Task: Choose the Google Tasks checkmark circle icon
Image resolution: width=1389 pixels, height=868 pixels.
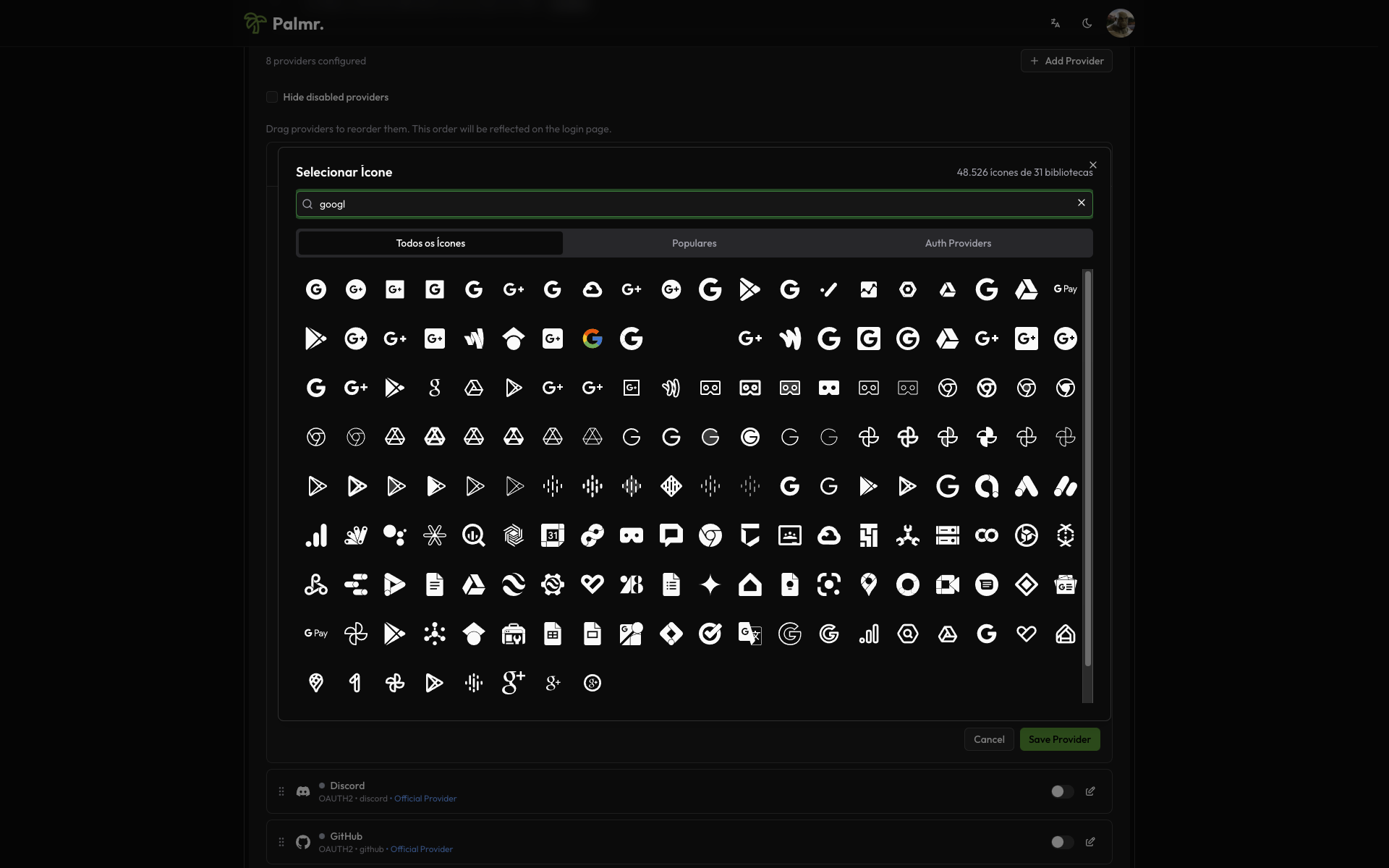Action: (710, 634)
